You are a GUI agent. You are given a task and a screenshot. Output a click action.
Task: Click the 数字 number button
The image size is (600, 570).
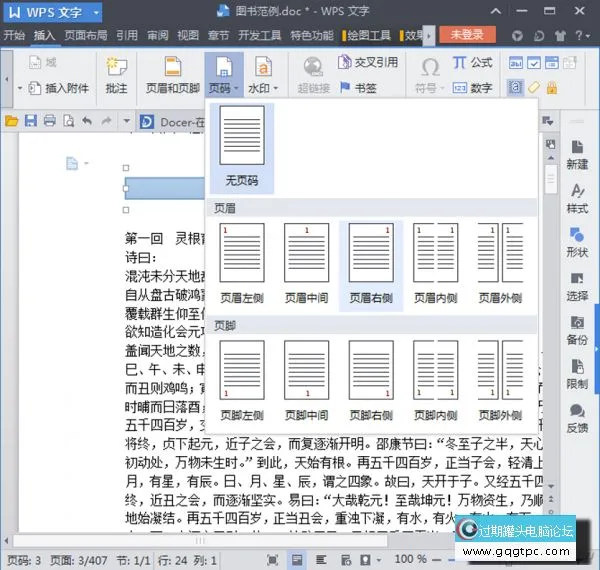point(473,88)
